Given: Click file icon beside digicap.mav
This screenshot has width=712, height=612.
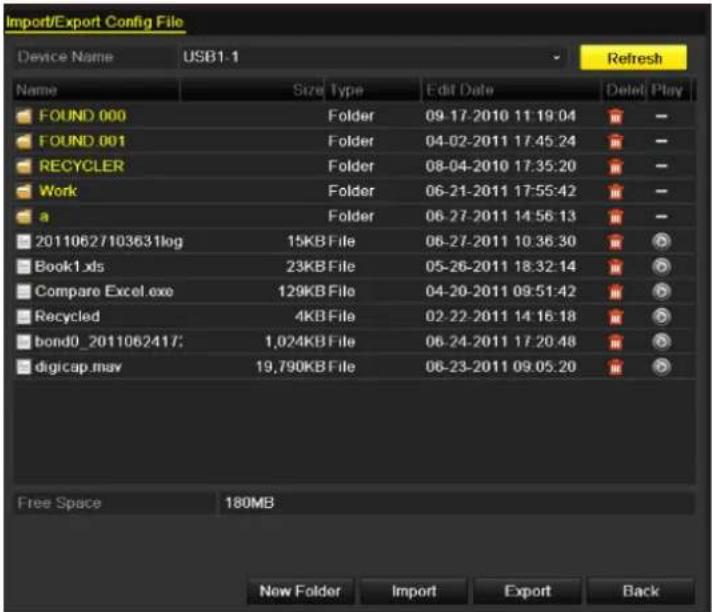Looking at the screenshot, I should 24,367.
